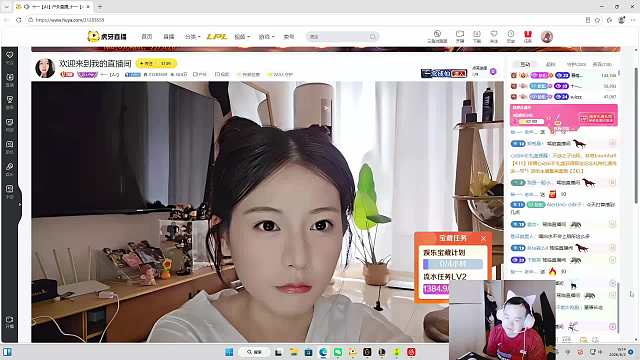
Task: Click the 娱乐宝藏计划 progress bar
Action: 453,264
